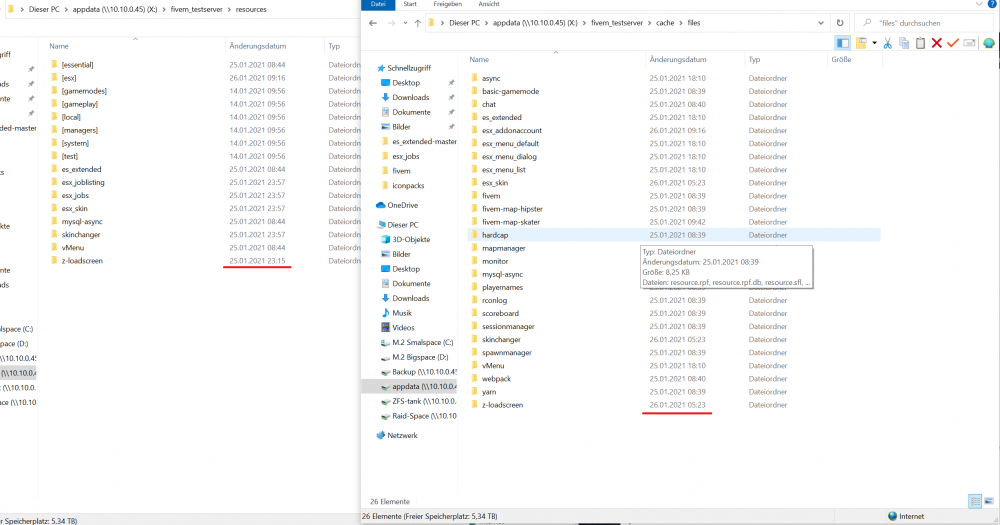The image size is (1000, 525).
Task: Select pinned Downloads under Schnellzugriff
Action: click(x=410, y=97)
